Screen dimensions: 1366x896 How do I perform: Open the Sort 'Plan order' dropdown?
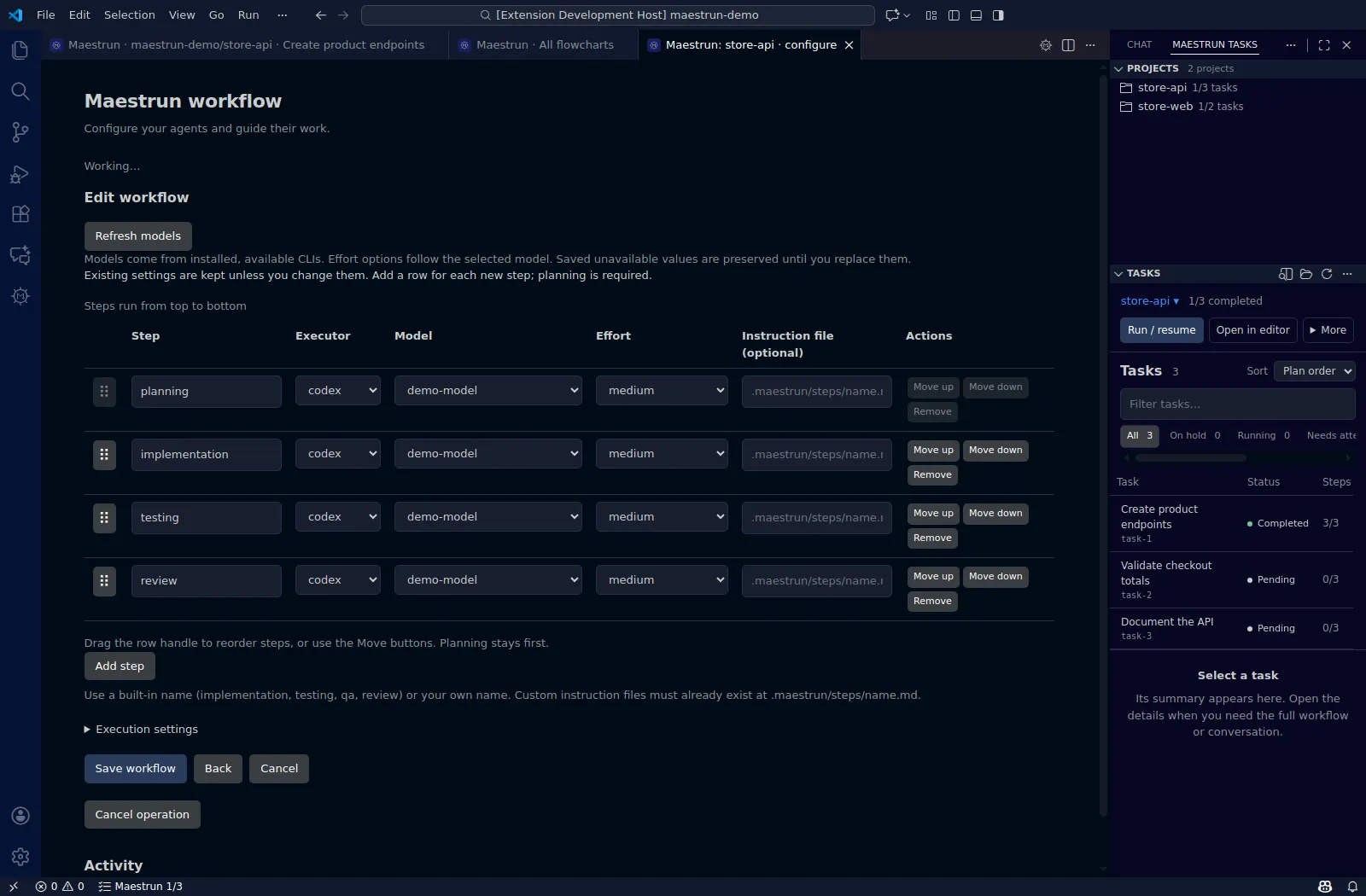coord(1315,371)
